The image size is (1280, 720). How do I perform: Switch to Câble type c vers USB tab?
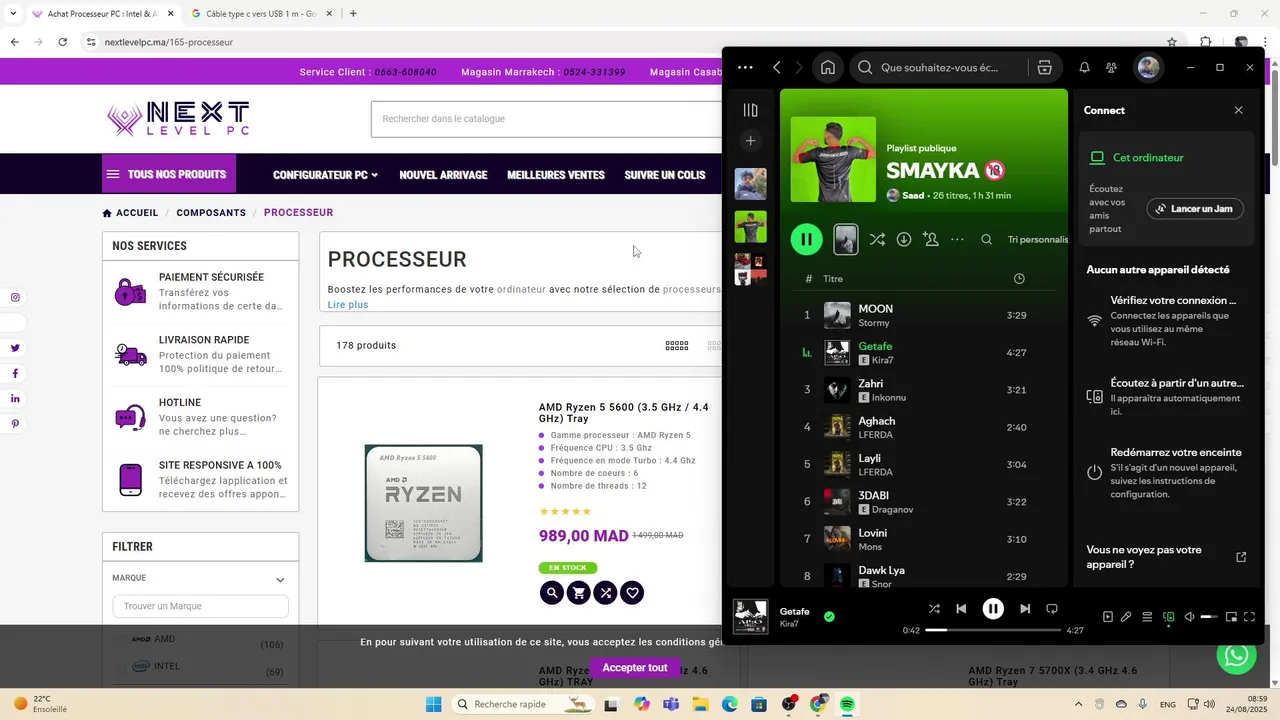(x=260, y=14)
